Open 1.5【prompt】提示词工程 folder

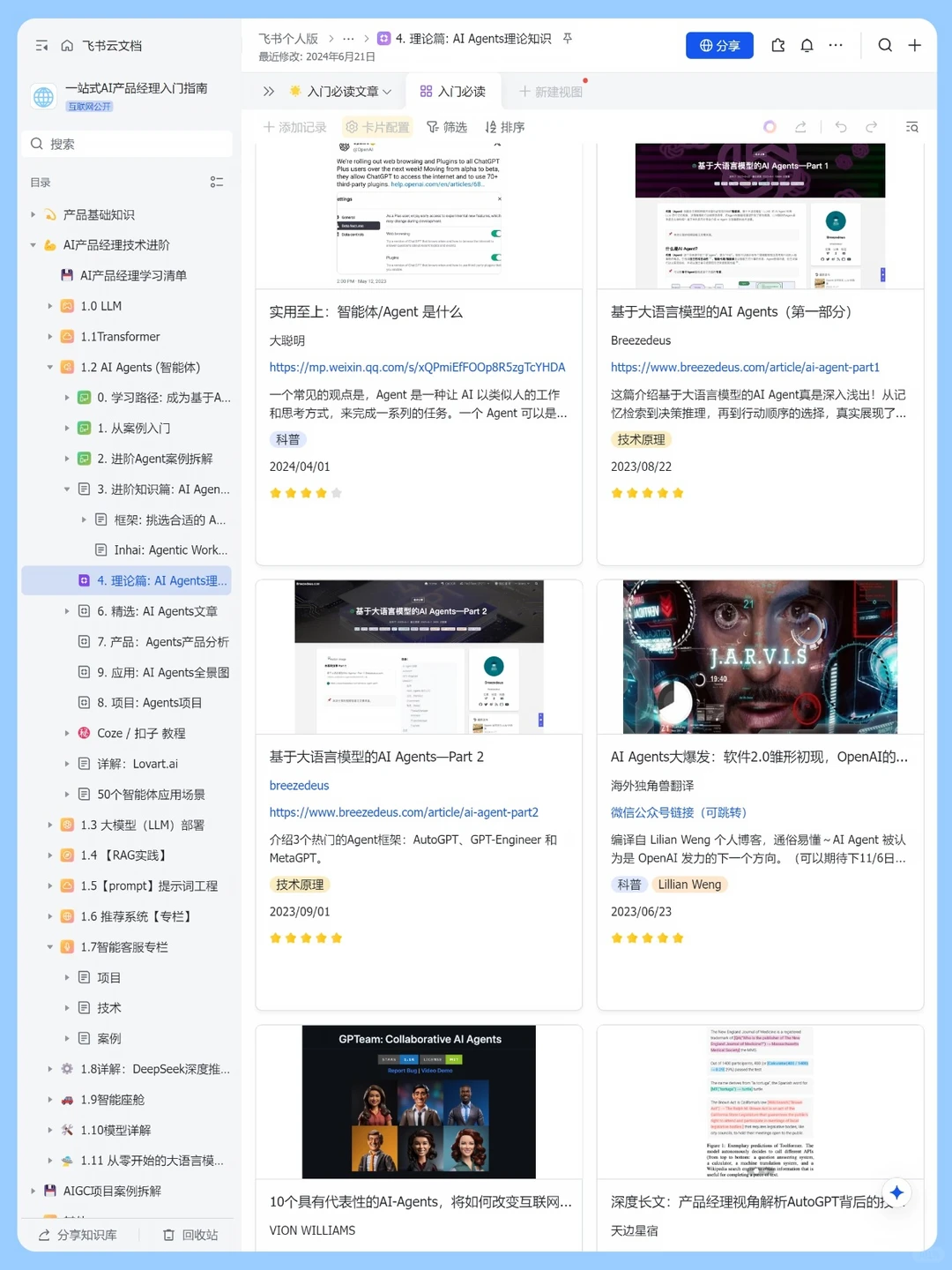click(149, 886)
